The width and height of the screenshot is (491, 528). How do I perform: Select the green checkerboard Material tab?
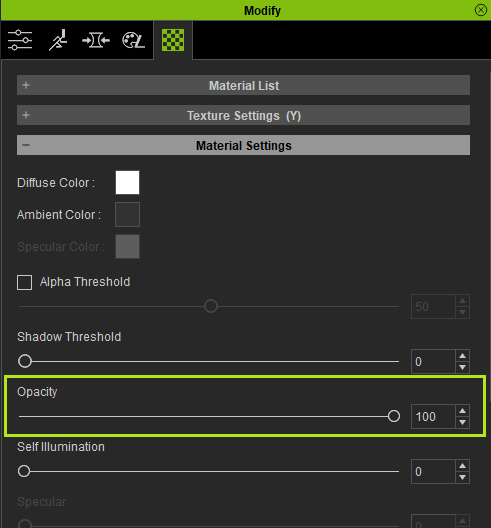(x=173, y=40)
